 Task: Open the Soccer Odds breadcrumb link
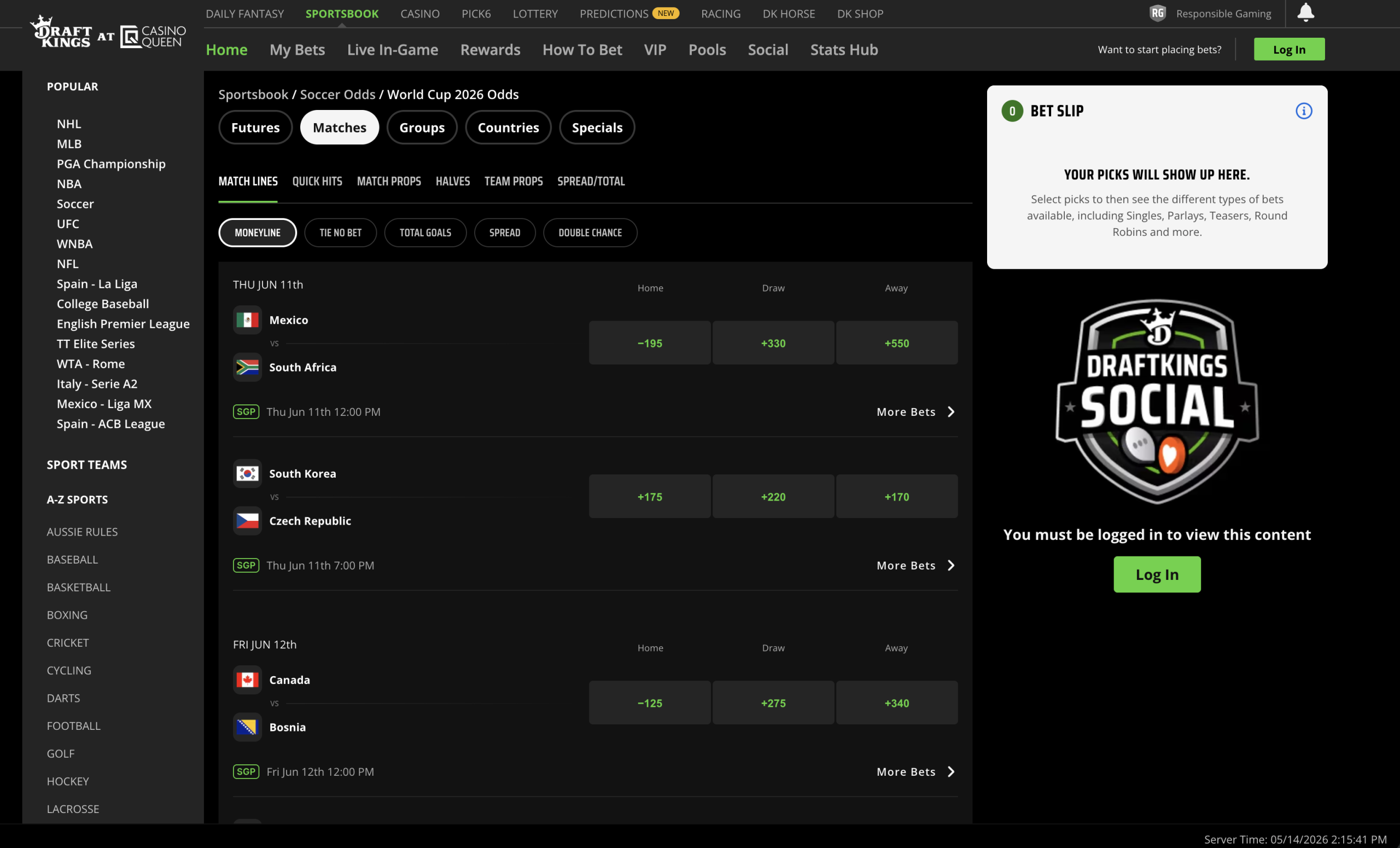(337, 94)
